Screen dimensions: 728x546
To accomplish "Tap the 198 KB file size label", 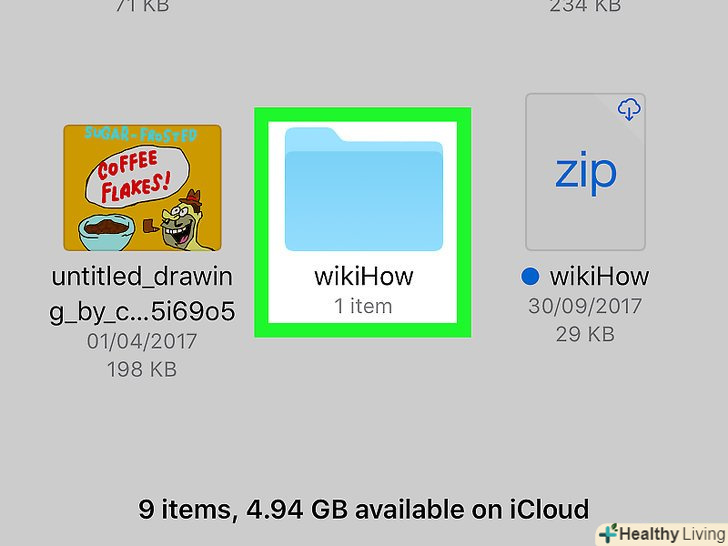I will [x=142, y=370].
